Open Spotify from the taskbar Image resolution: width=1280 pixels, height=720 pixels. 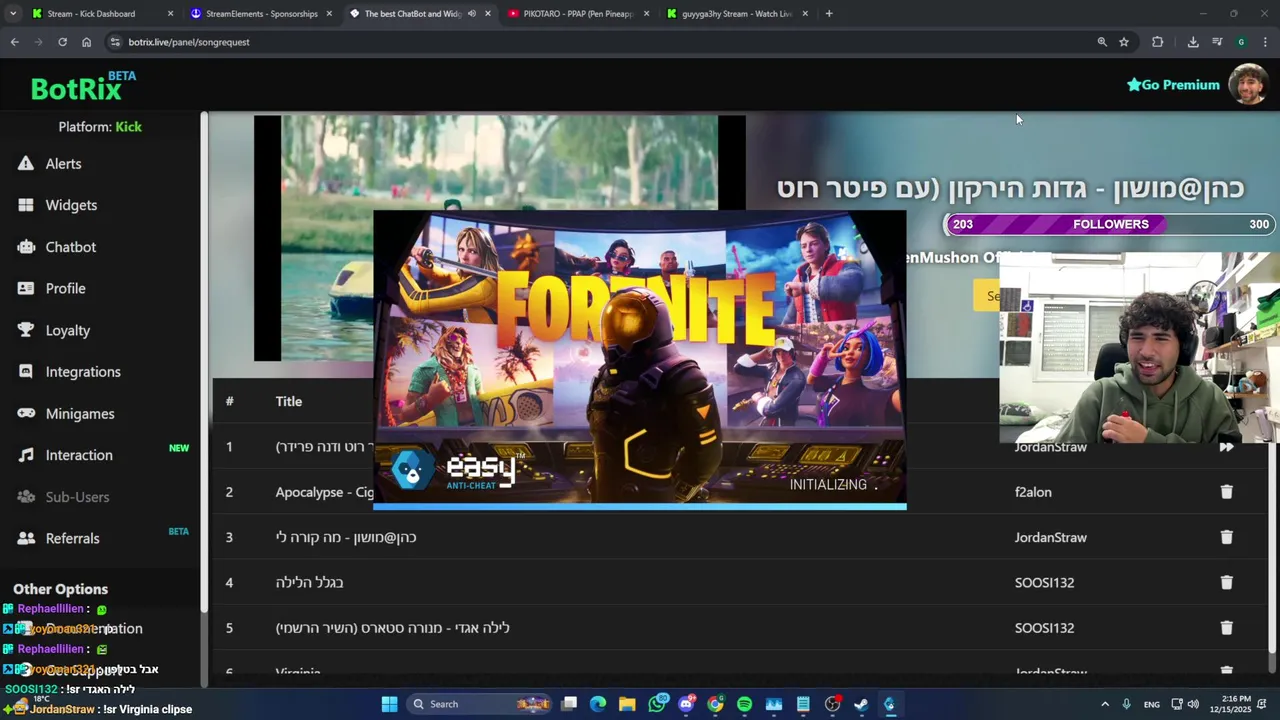tap(744, 704)
